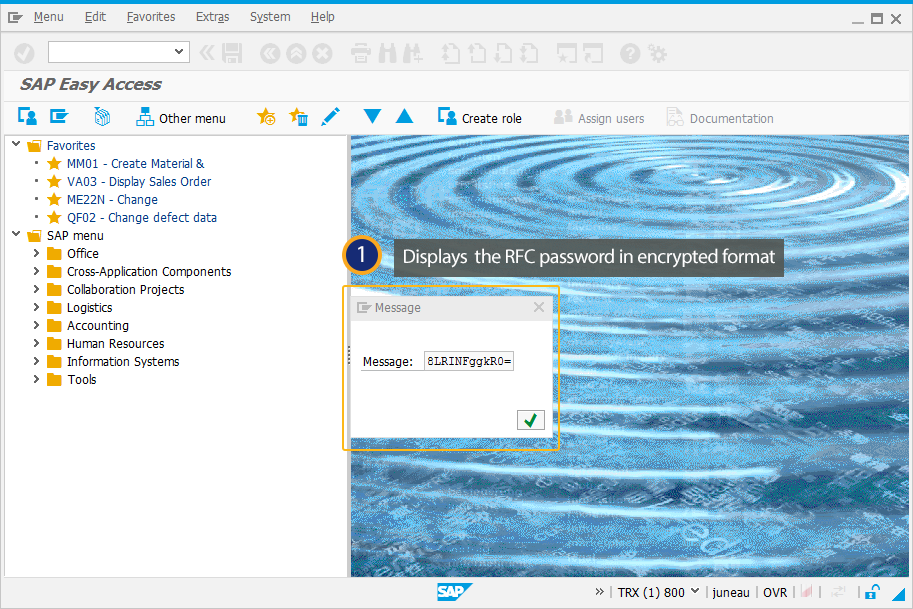Collapse the Favorites folder
The height and width of the screenshot is (609, 913).
pyautogui.click(x=16, y=144)
